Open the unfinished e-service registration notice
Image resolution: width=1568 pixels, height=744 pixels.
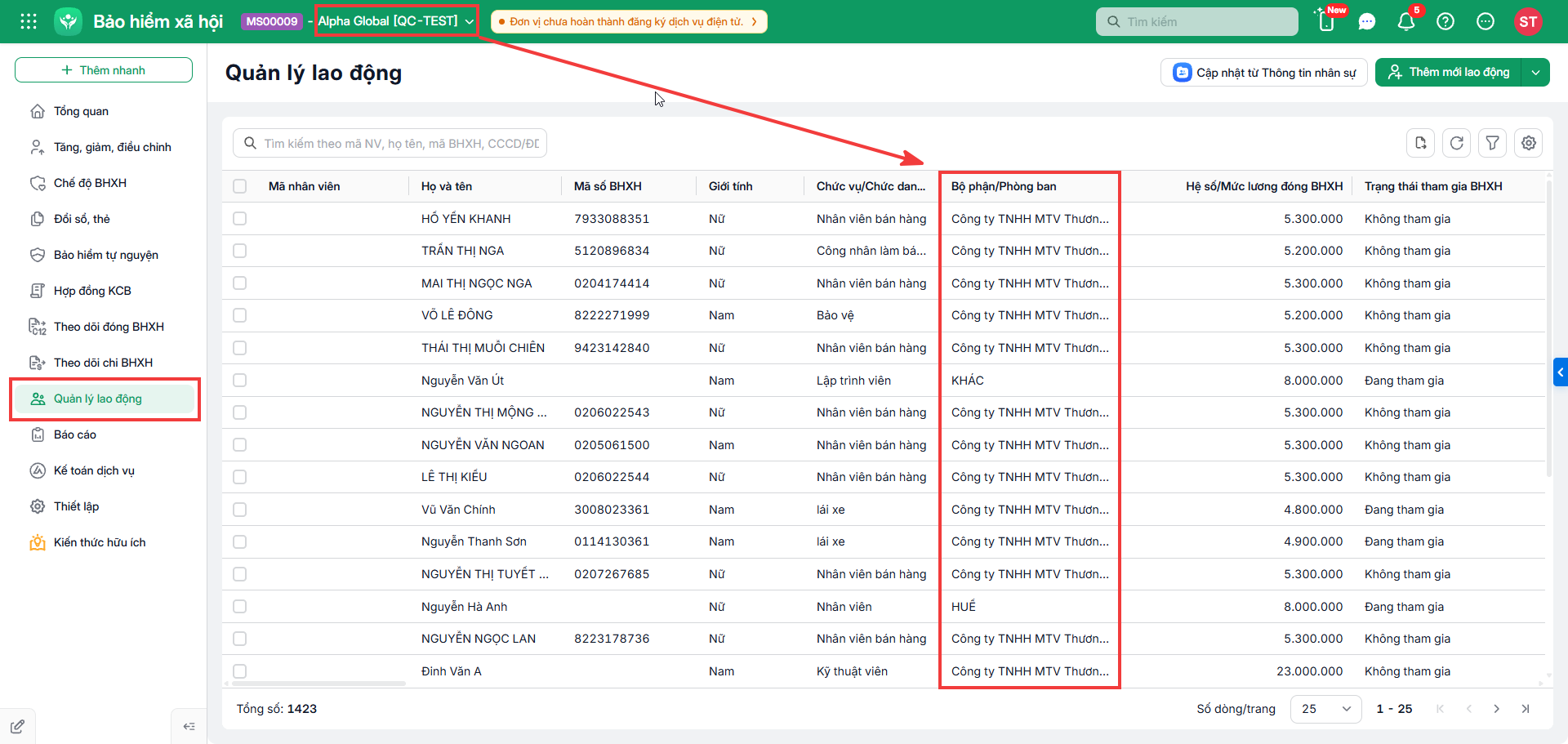[x=629, y=21]
